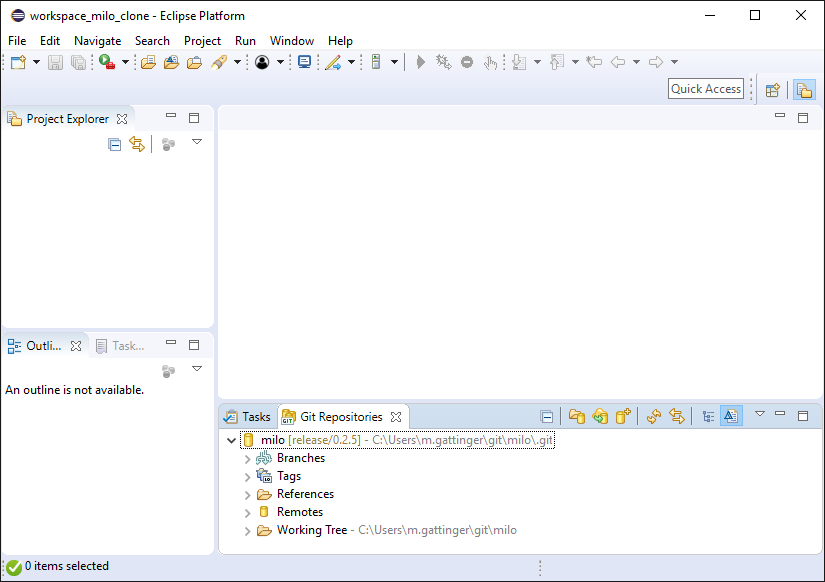Screen dimensions: 825x582
Task: Click the Quick Access field
Action: [x=706, y=89]
